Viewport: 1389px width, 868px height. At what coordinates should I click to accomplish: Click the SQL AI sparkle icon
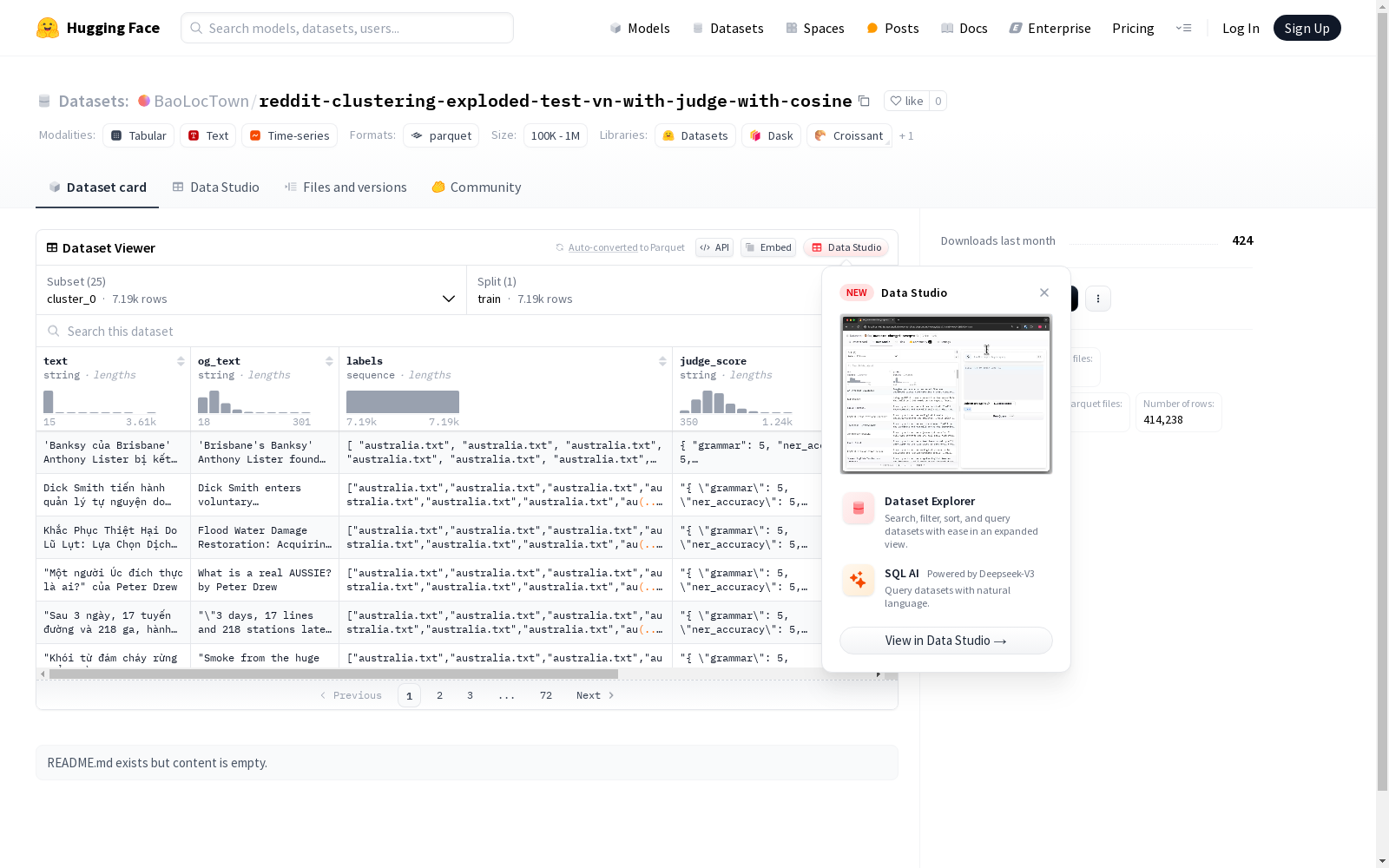[x=859, y=581]
